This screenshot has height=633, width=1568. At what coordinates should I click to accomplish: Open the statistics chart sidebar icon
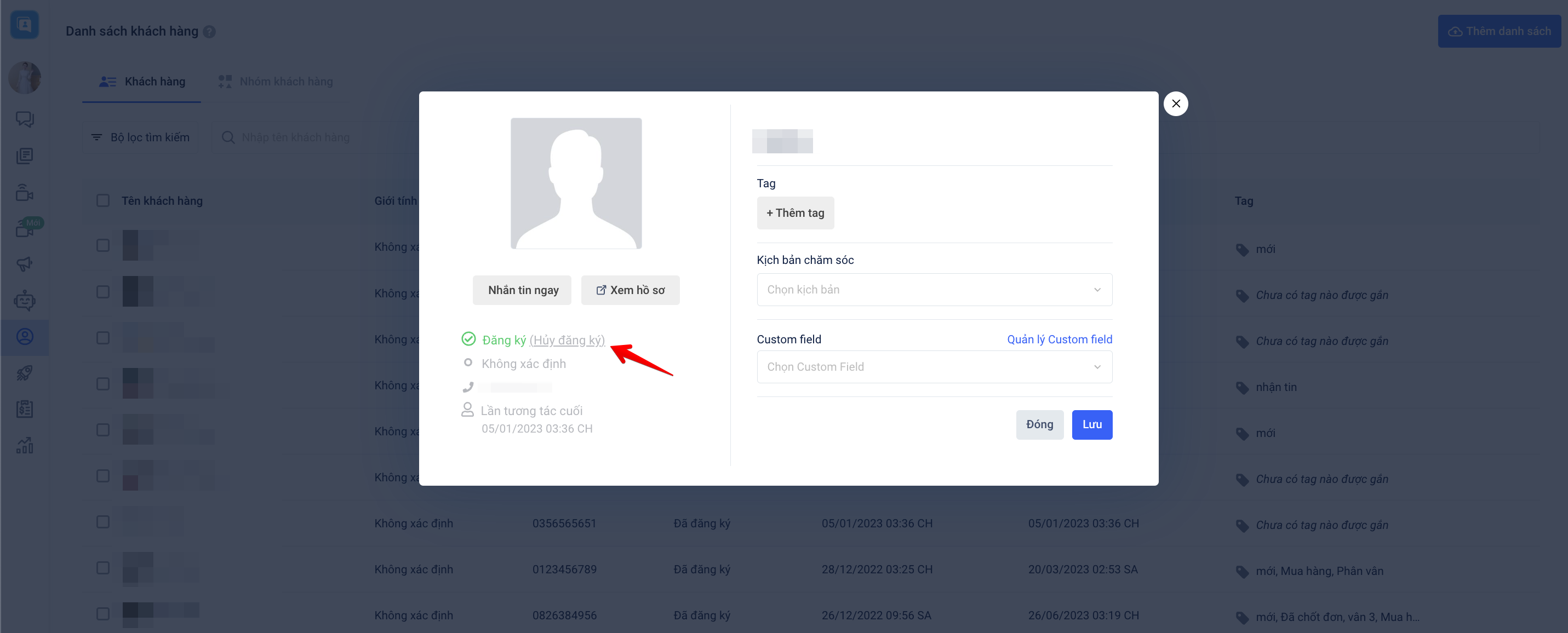tap(24, 445)
